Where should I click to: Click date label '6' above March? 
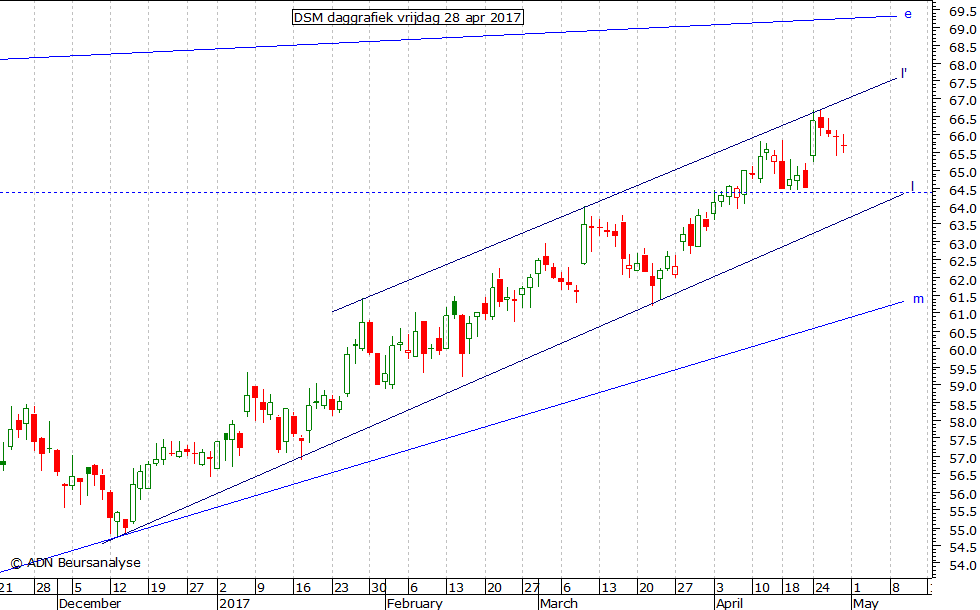pyautogui.click(x=567, y=588)
